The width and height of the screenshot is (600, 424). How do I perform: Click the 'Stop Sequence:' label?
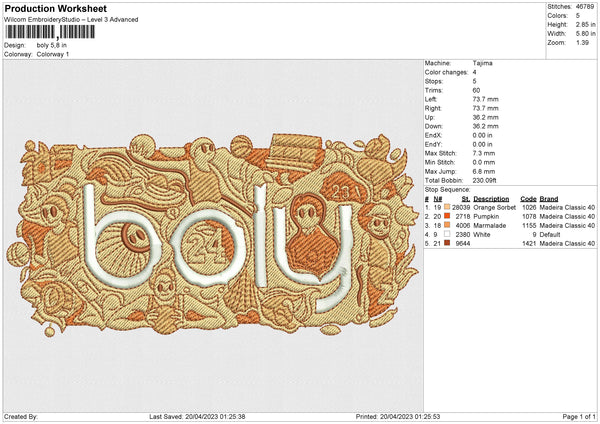click(447, 190)
